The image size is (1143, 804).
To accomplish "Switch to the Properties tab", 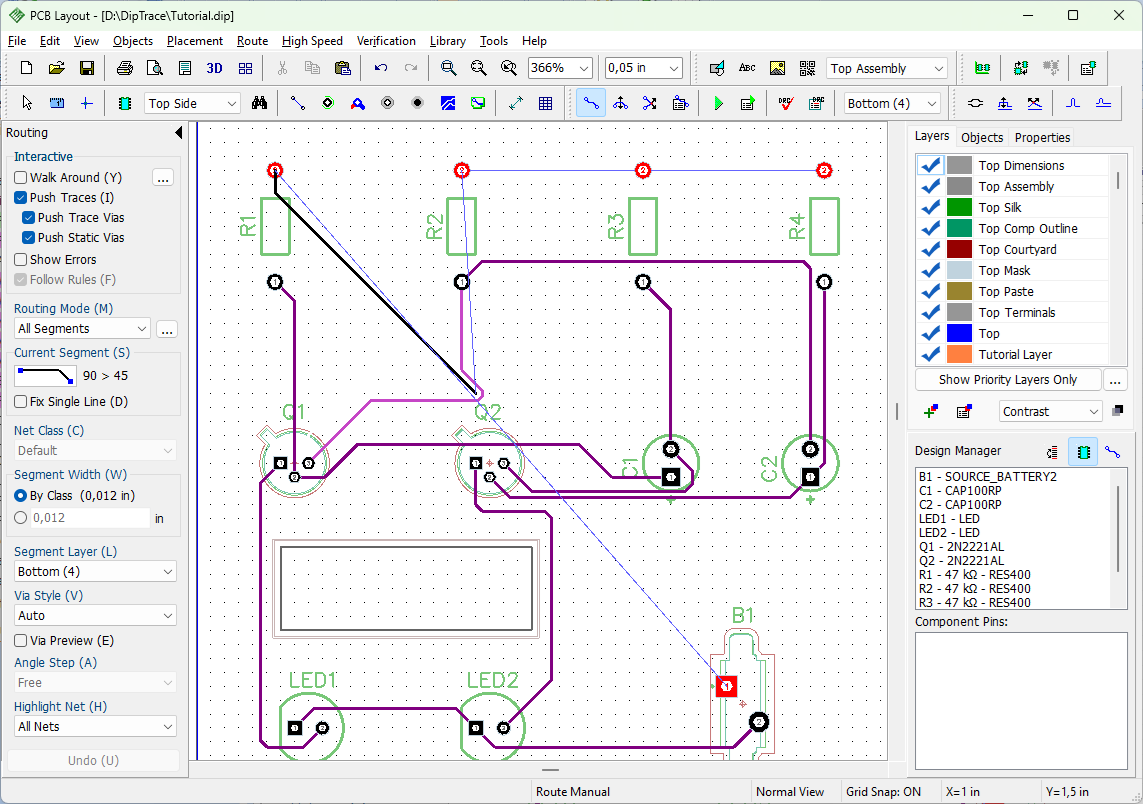I will tap(1042, 137).
